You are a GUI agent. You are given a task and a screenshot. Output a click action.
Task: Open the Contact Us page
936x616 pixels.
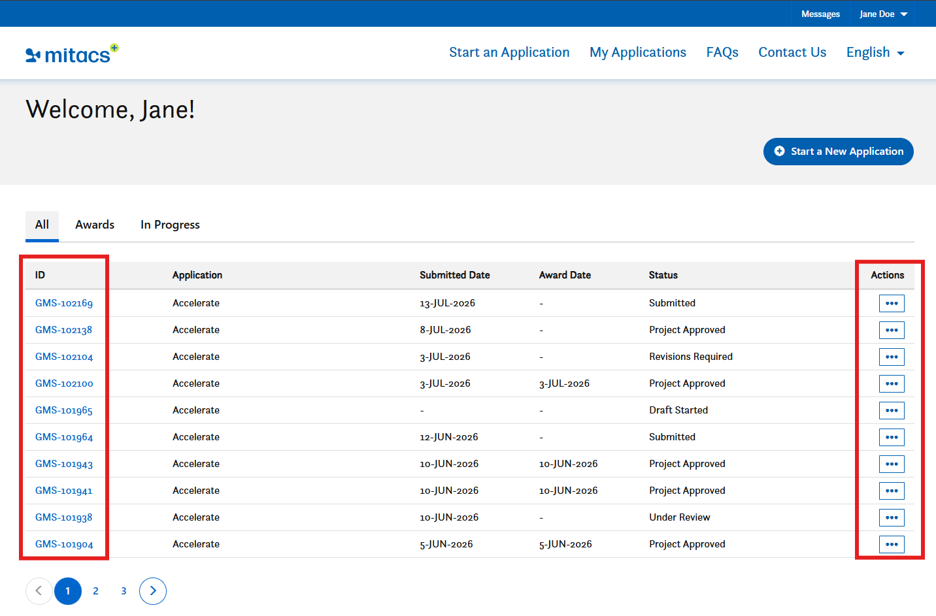pos(792,53)
